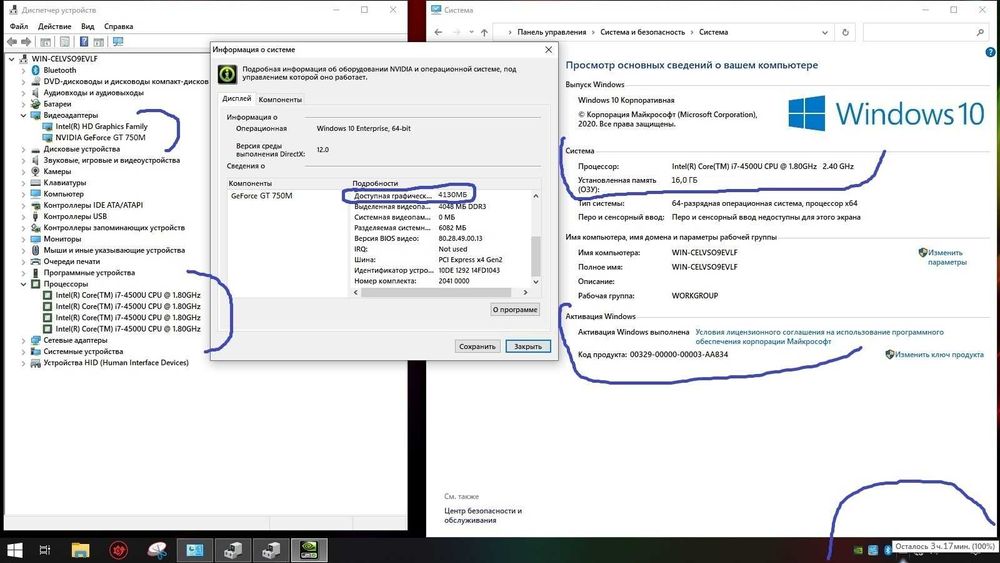Image resolution: width=1000 pixels, height=563 pixels.
Task: Click the Back arrow in System window
Action: click(x=438, y=32)
